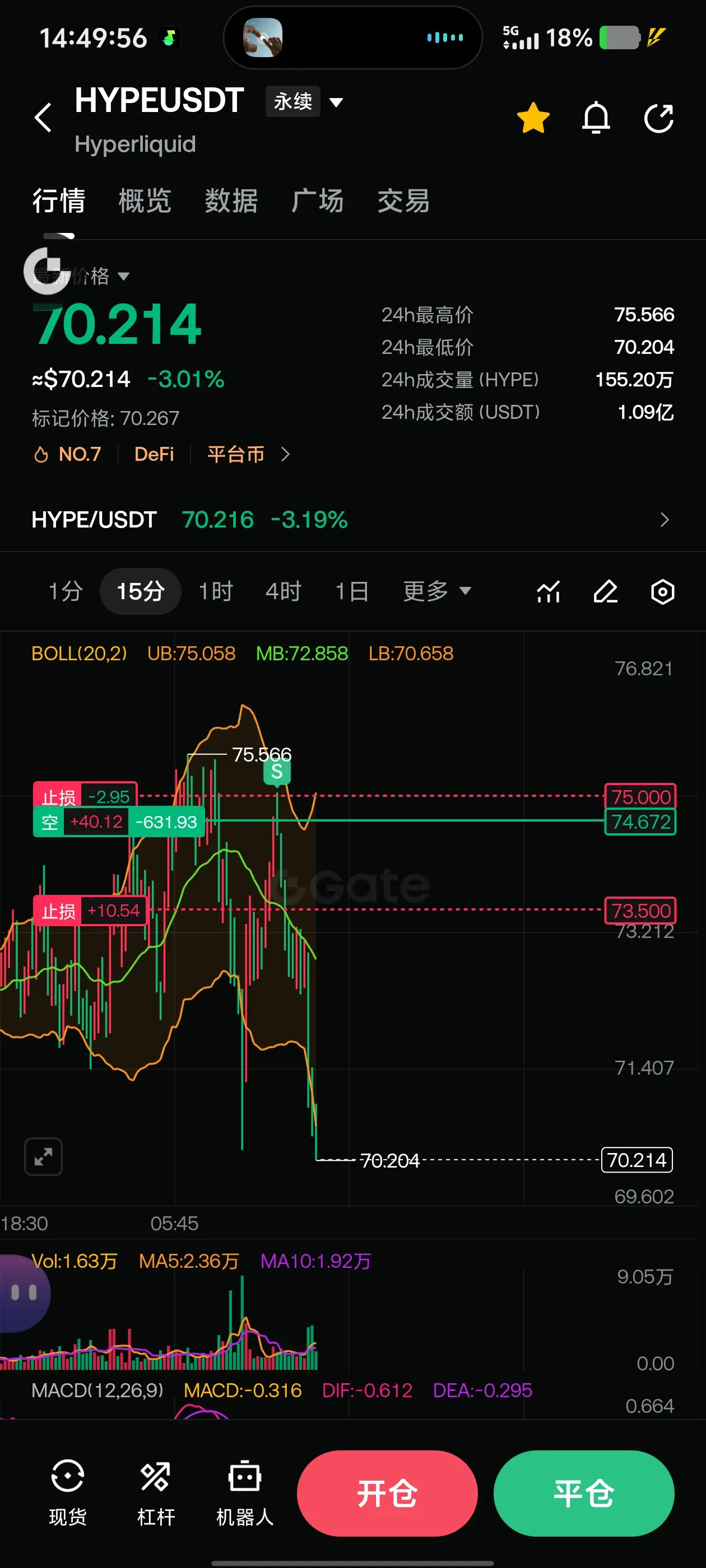
Task: Go back with the left arrow
Action: click(x=43, y=118)
